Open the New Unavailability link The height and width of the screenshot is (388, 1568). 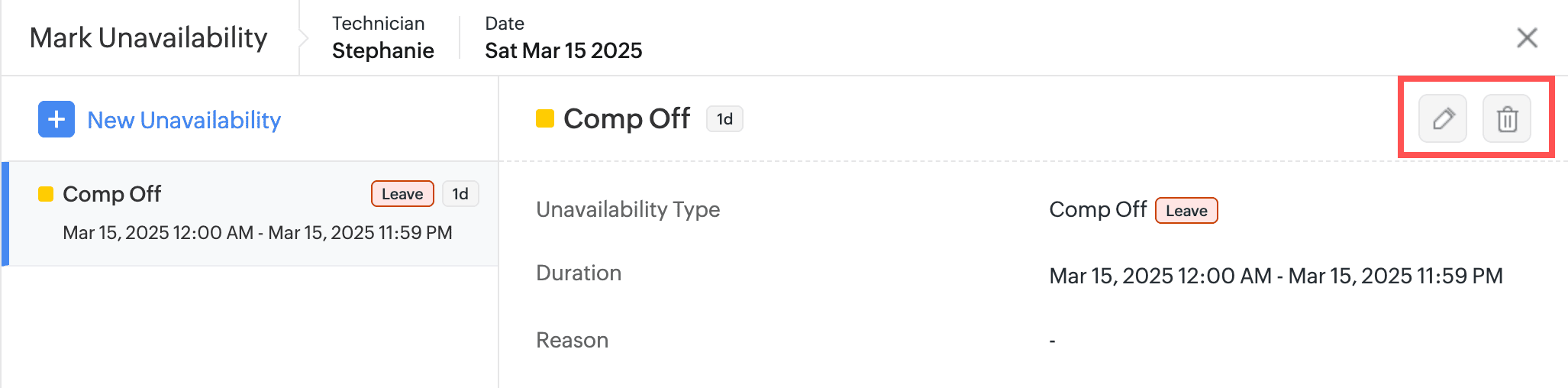click(184, 120)
